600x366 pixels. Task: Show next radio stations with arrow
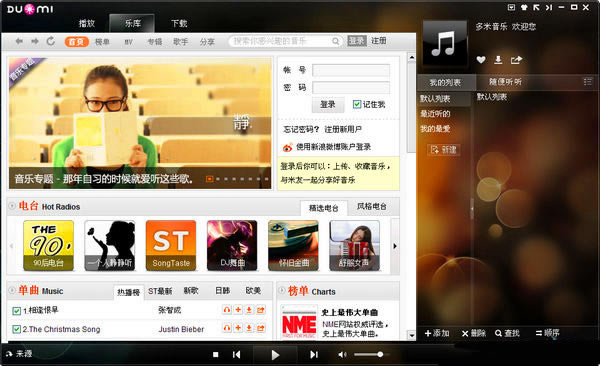[395, 246]
